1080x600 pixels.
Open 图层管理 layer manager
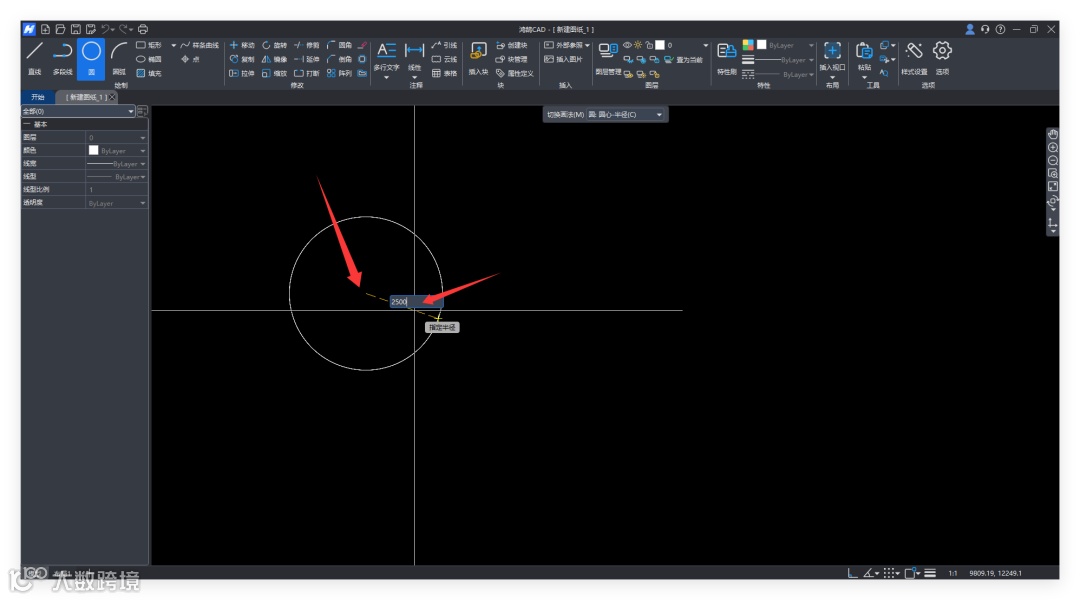pos(608,58)
